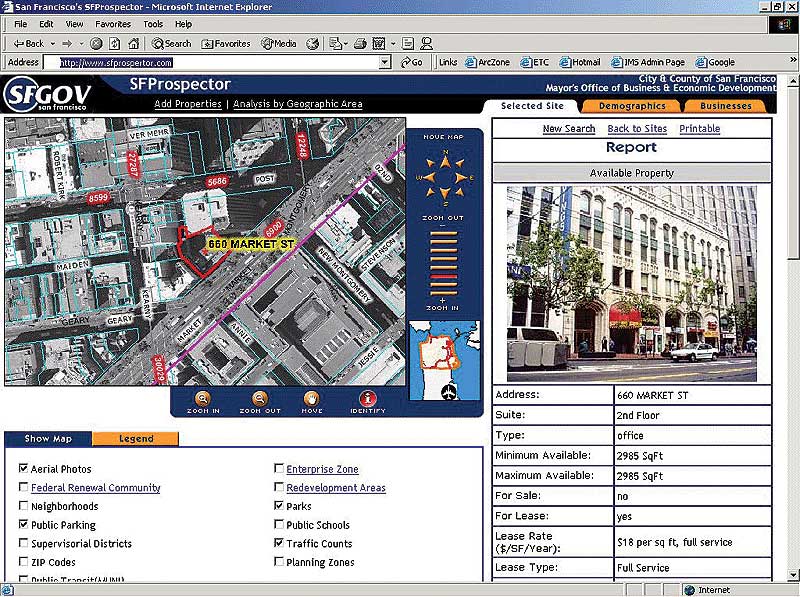Click the Discuss toolbar icon
This screenshot has width=800, height=597.
pos(408,44)
